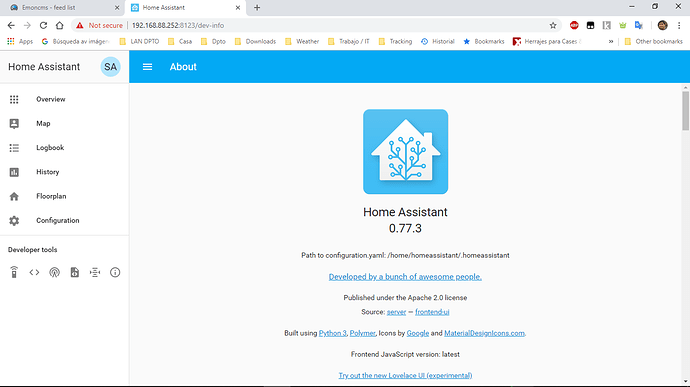690x387 pixels.
Task: Open the Herrajes para Cases bookmark
Action: point(547,41)
